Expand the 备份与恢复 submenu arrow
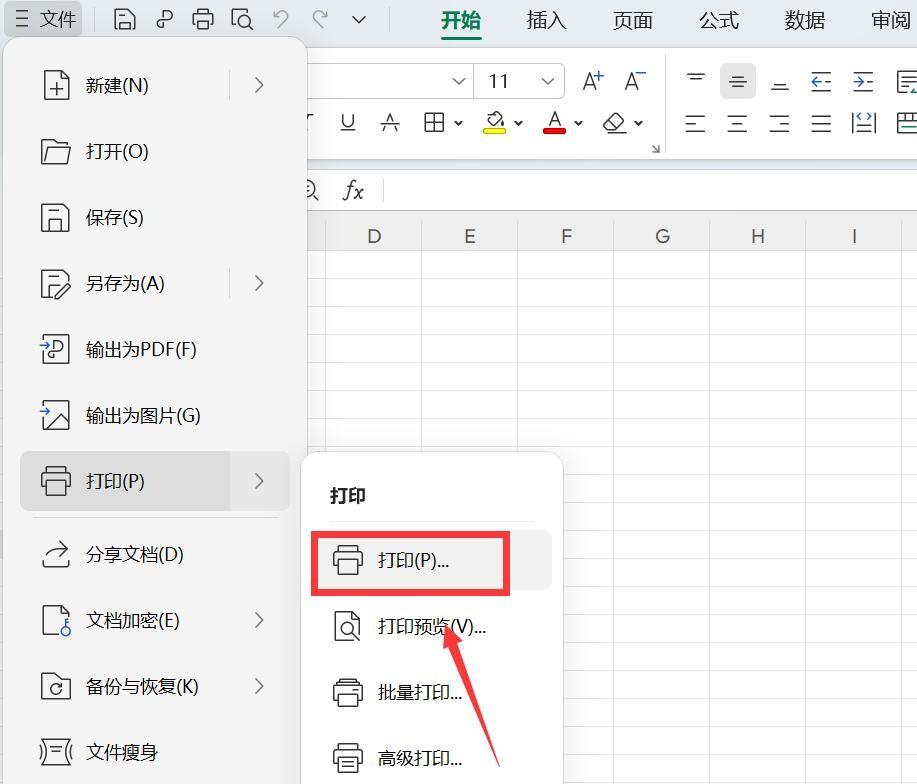Screen dimensions: 917x784 (x=259, y=686)
